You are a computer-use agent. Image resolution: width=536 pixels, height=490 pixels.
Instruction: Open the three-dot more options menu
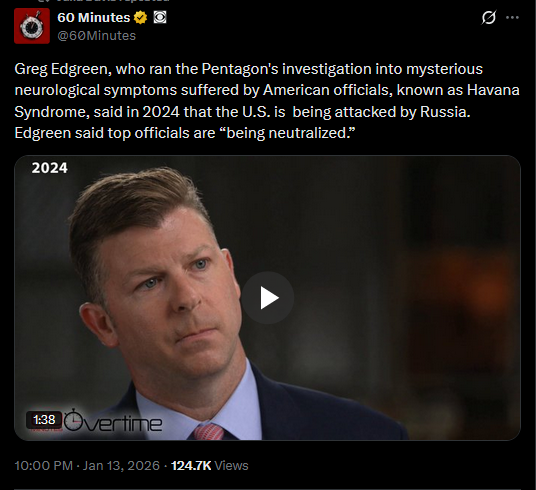[x=512, y=17]
